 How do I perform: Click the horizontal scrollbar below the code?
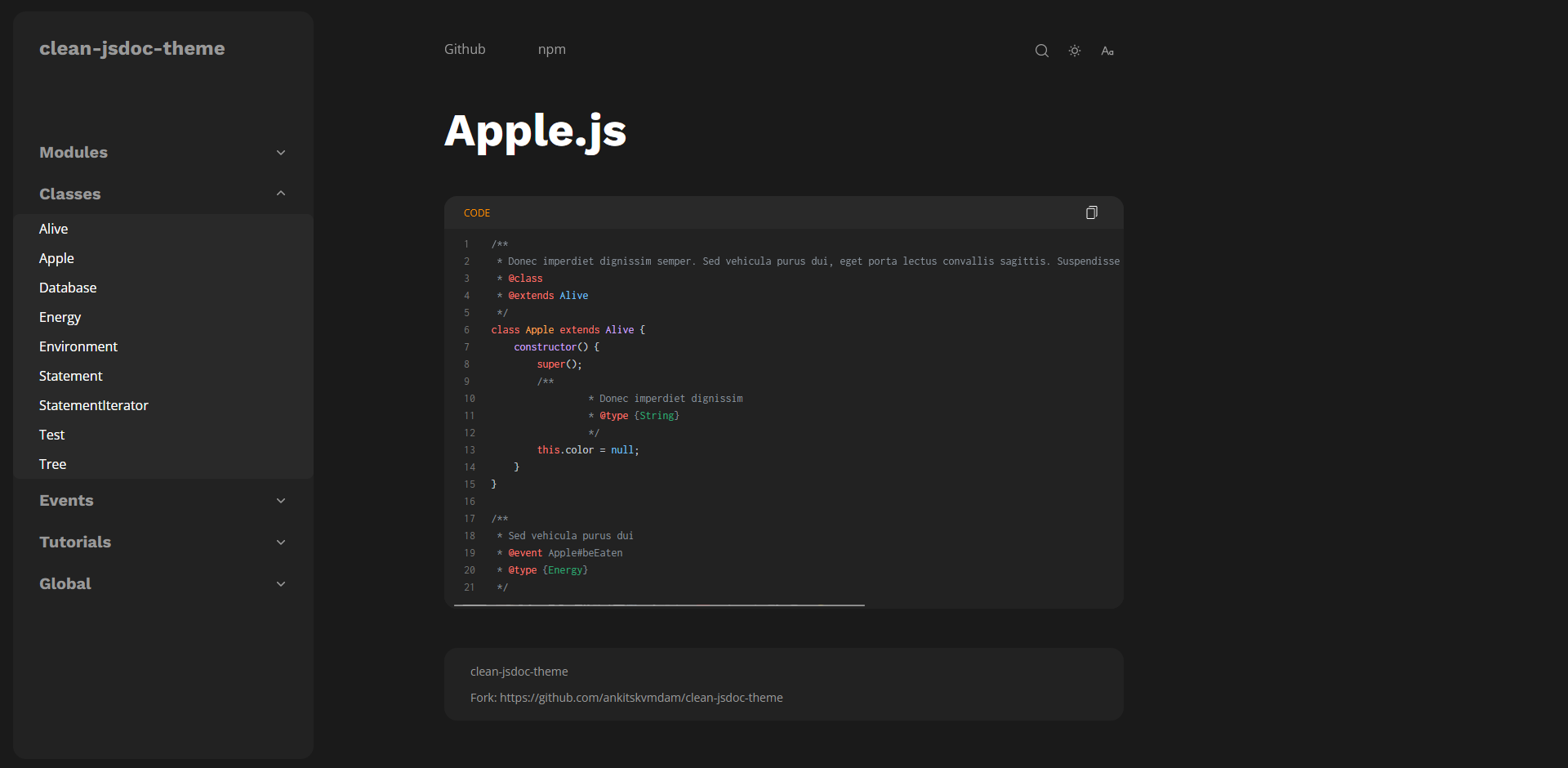(x=659, y=605)
